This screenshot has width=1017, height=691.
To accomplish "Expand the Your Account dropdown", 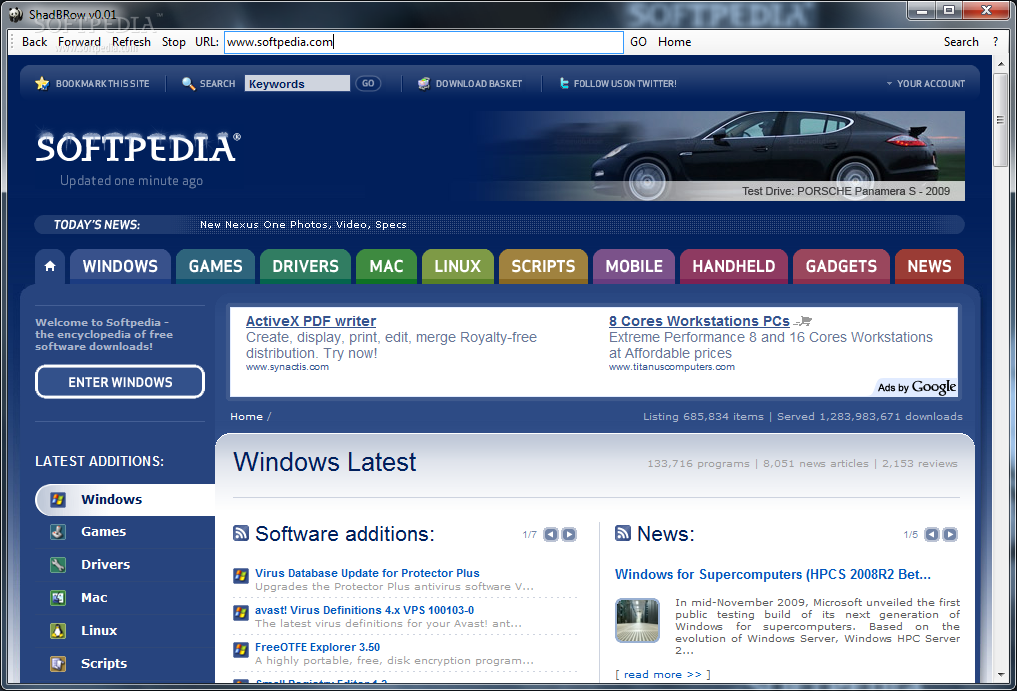I will (x=926, y=84).
